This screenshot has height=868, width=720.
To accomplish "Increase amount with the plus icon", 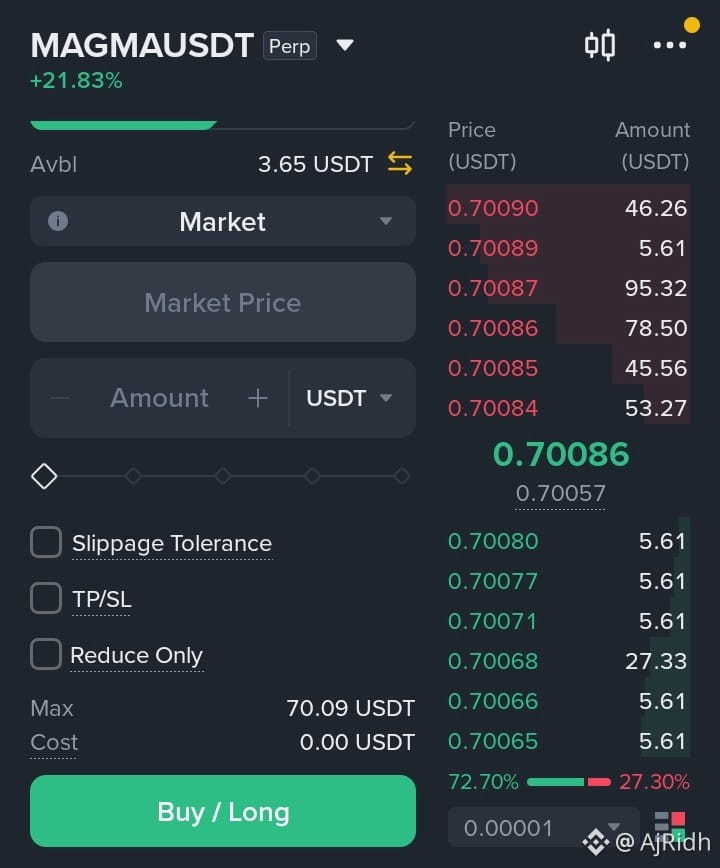I will pyautogui.click(x=258, y=397).
